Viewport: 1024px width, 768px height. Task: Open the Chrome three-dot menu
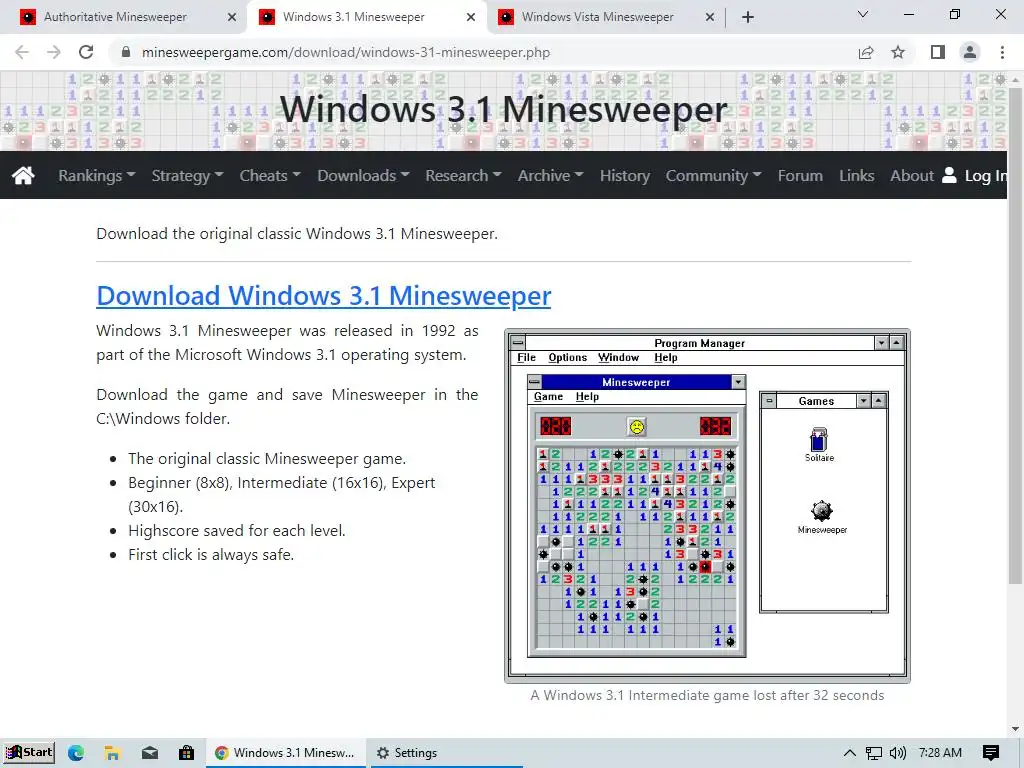[x=1002, y=52]
